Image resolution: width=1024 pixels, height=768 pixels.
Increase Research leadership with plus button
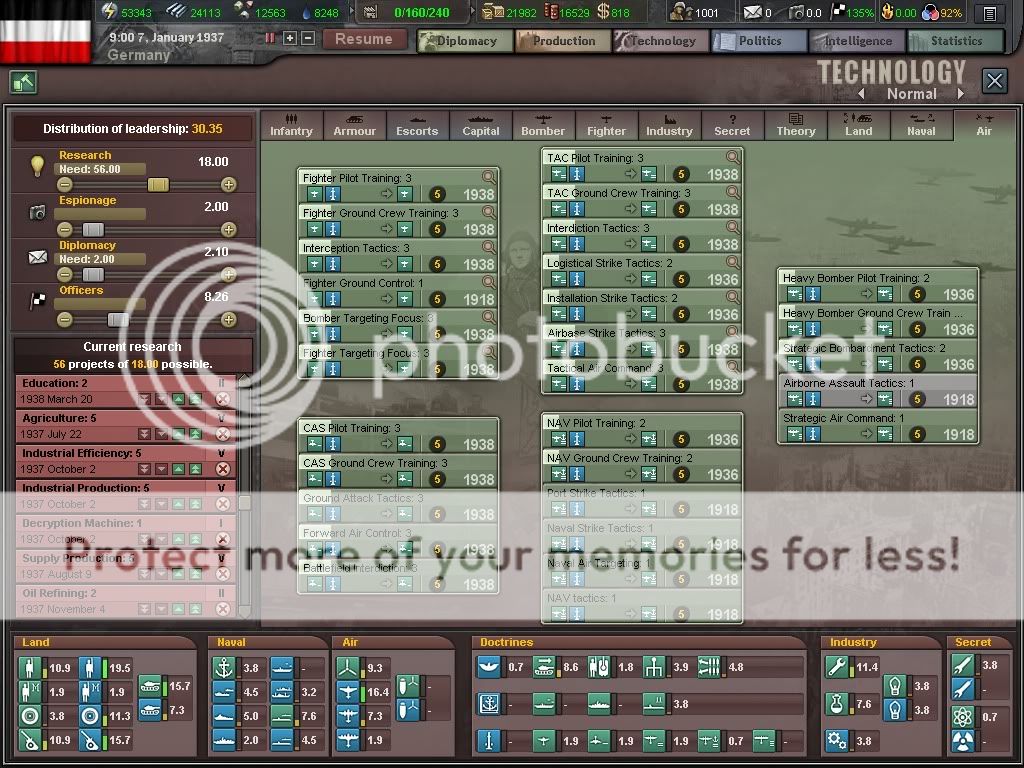229,184
